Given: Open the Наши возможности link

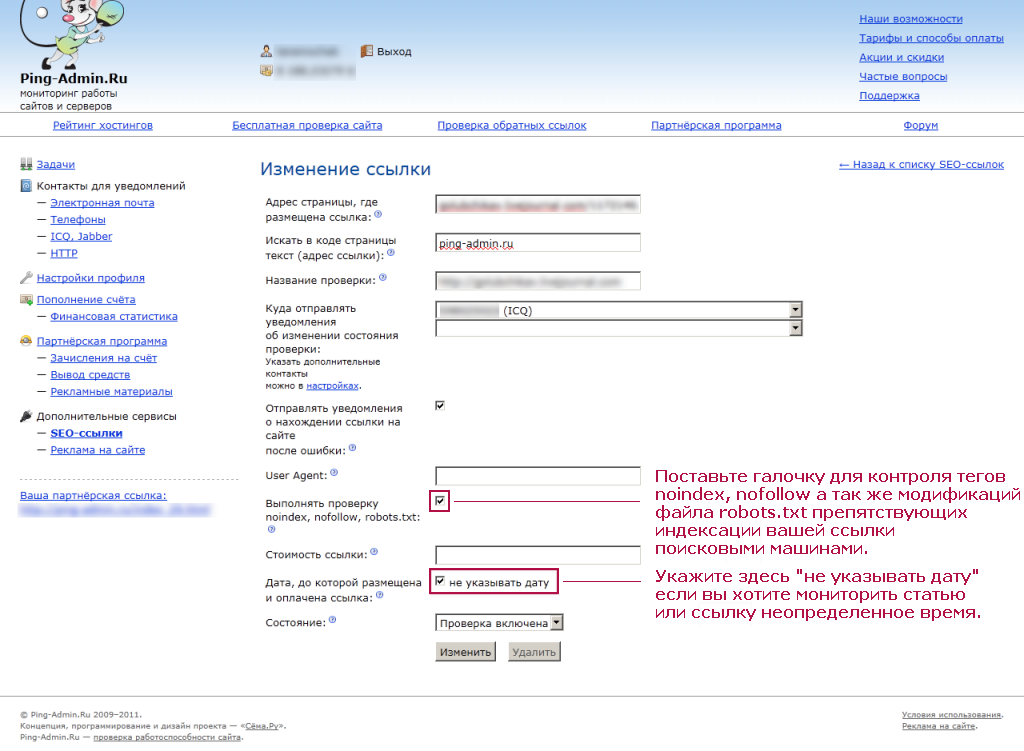Looking at the screenshot, I should [x=911, y=19].
